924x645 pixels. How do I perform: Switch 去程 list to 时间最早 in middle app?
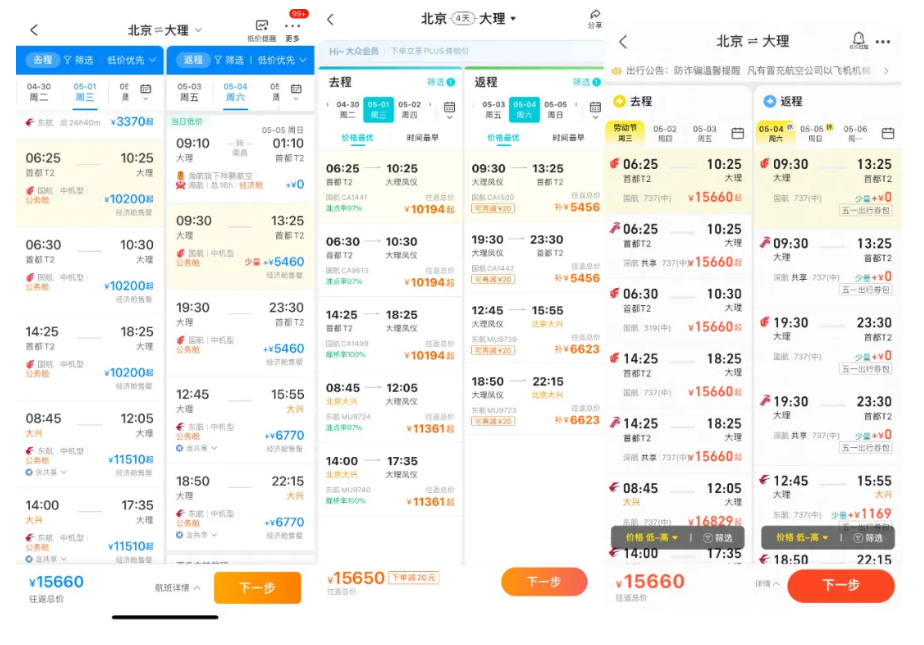(x=422, y=138)
